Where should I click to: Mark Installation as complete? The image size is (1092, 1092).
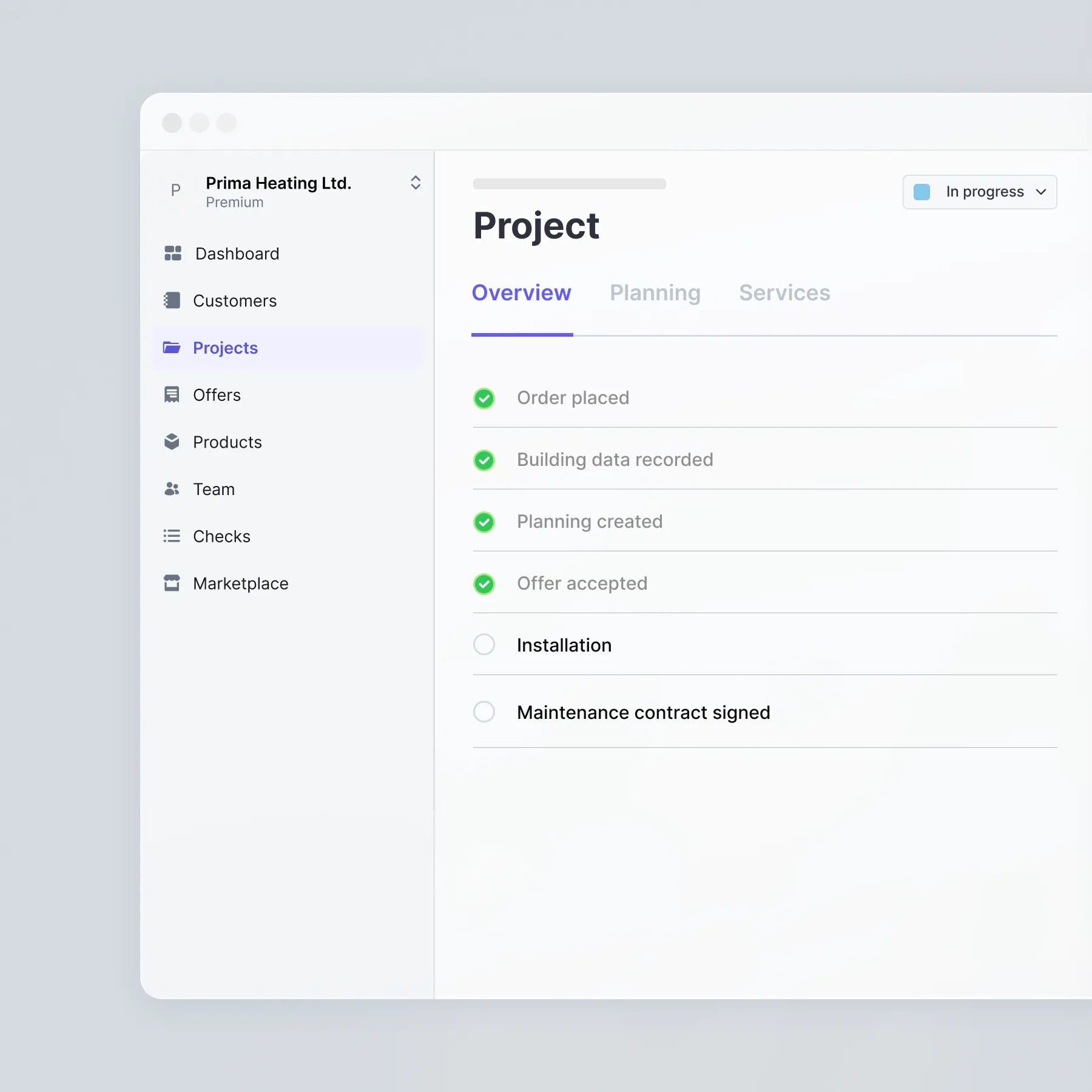tap(484, 644)
